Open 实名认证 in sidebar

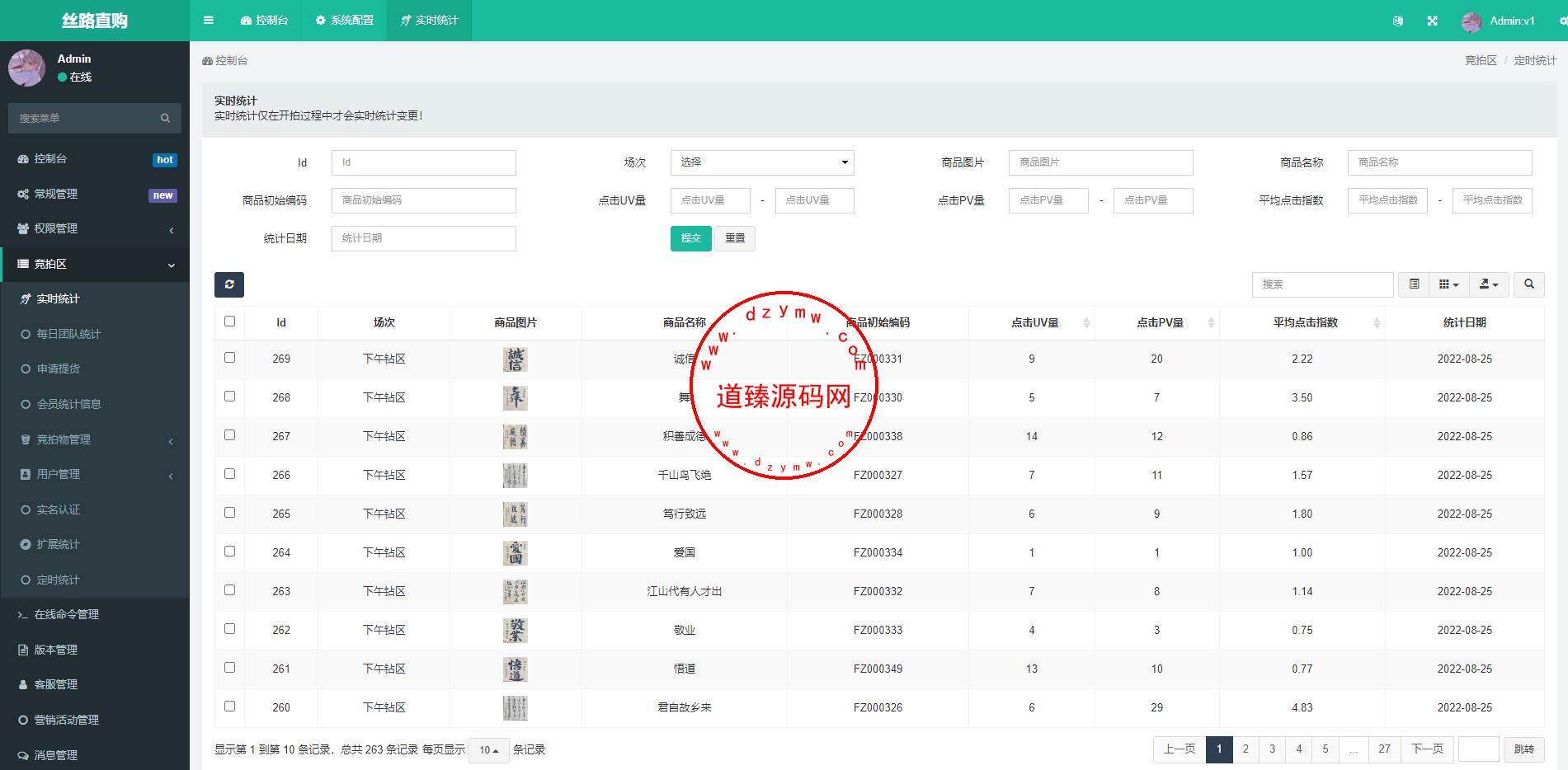(x=95, y=509)
